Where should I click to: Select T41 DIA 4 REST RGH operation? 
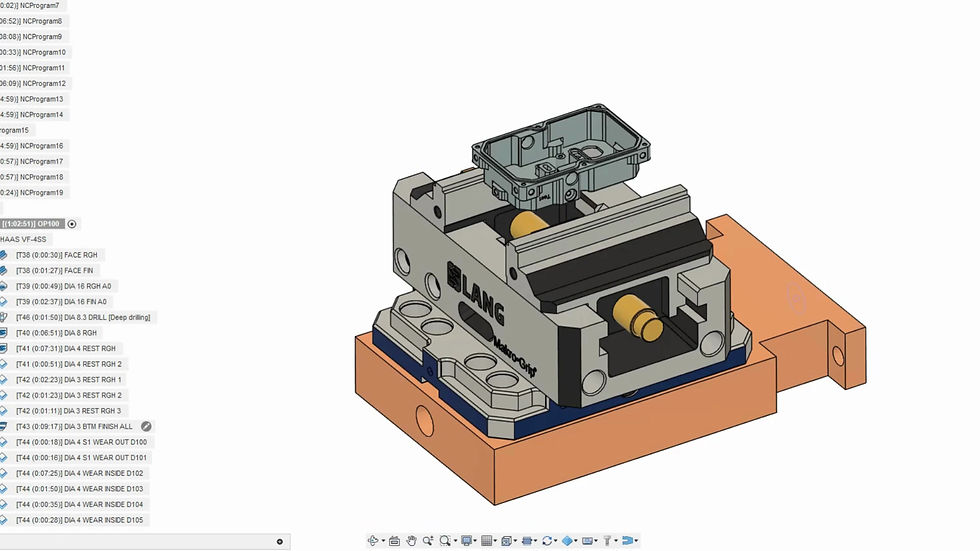pyautogui.click(x=66, y=349)
